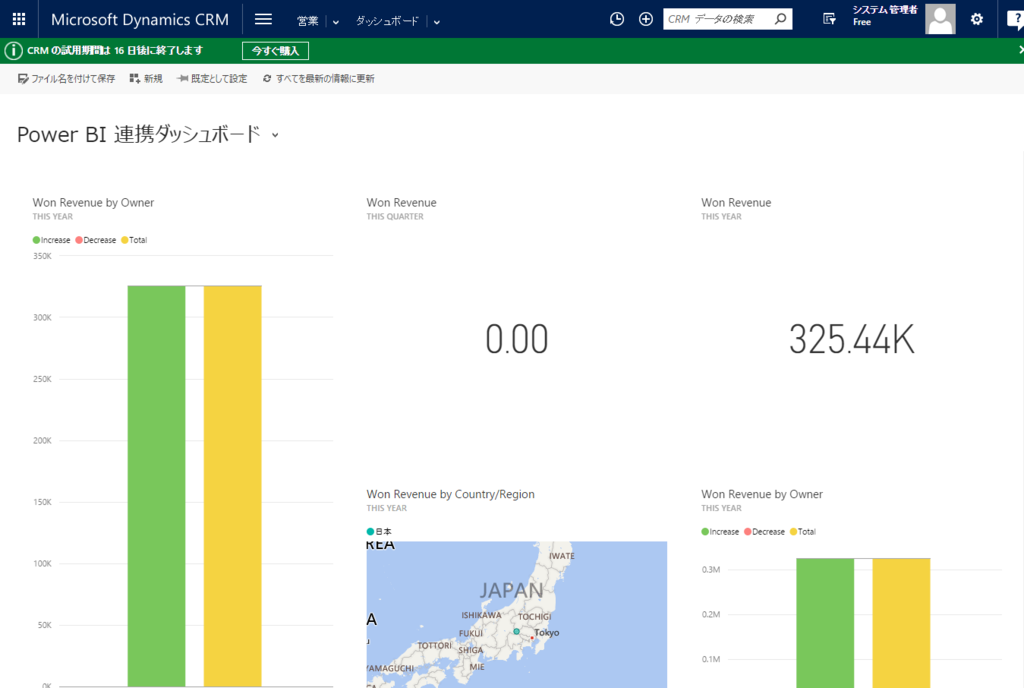Click the quick create plus icon
Screen dimensions: 1024x688
coord(646,19)
